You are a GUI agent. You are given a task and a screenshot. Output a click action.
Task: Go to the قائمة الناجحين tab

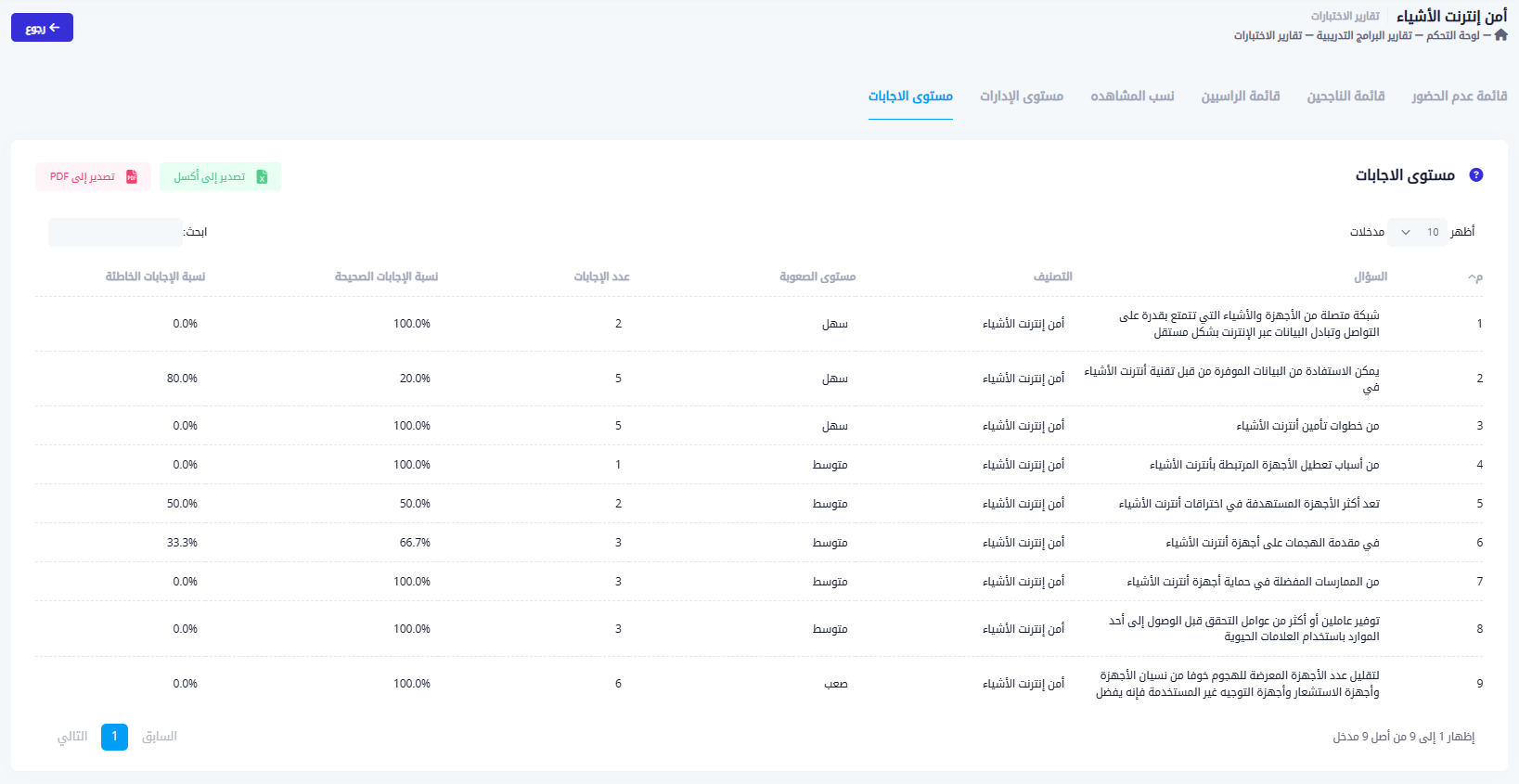pos(1345,96)
